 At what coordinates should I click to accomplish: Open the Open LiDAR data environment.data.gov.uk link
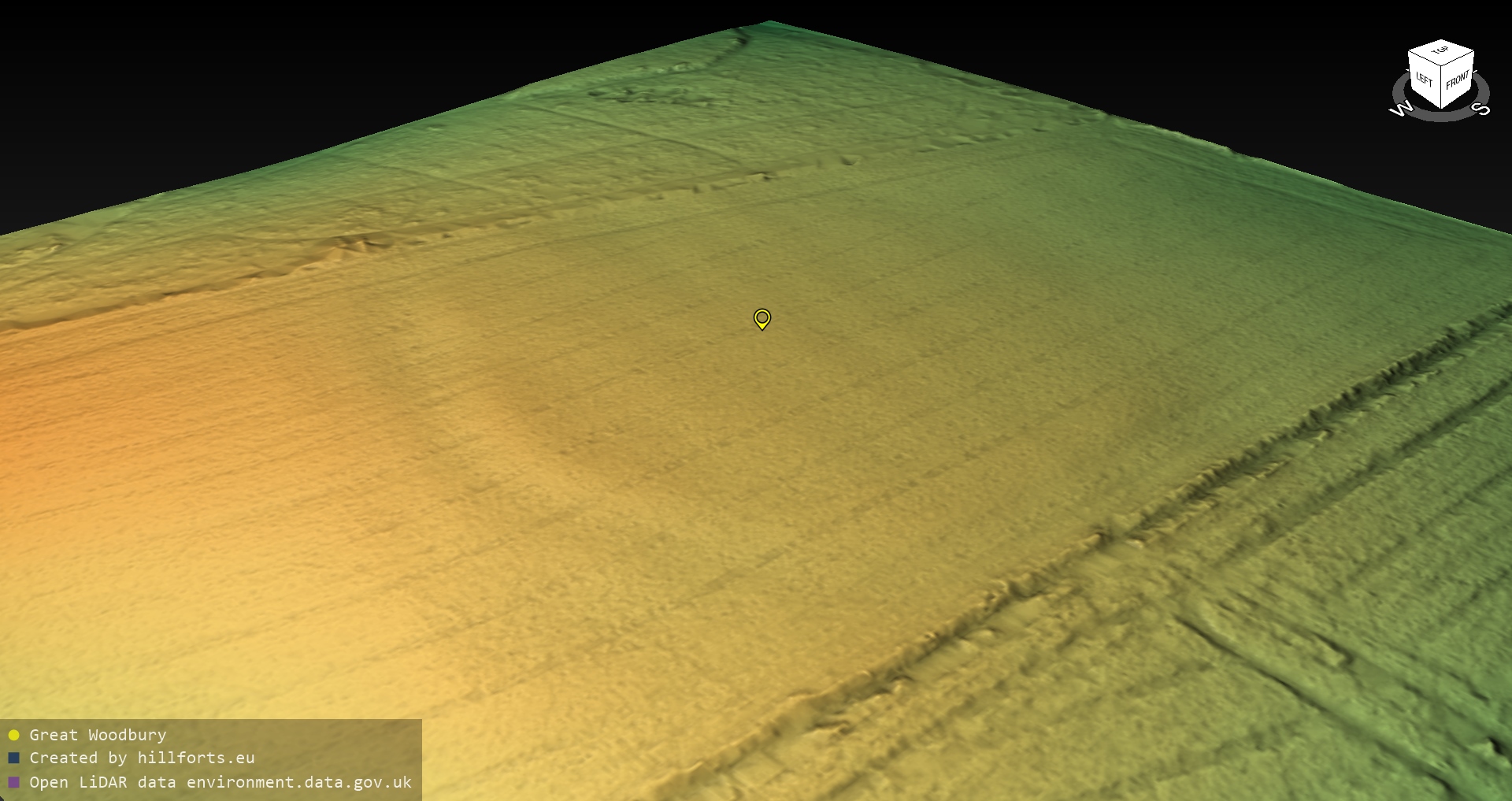[x=220, y=782]
